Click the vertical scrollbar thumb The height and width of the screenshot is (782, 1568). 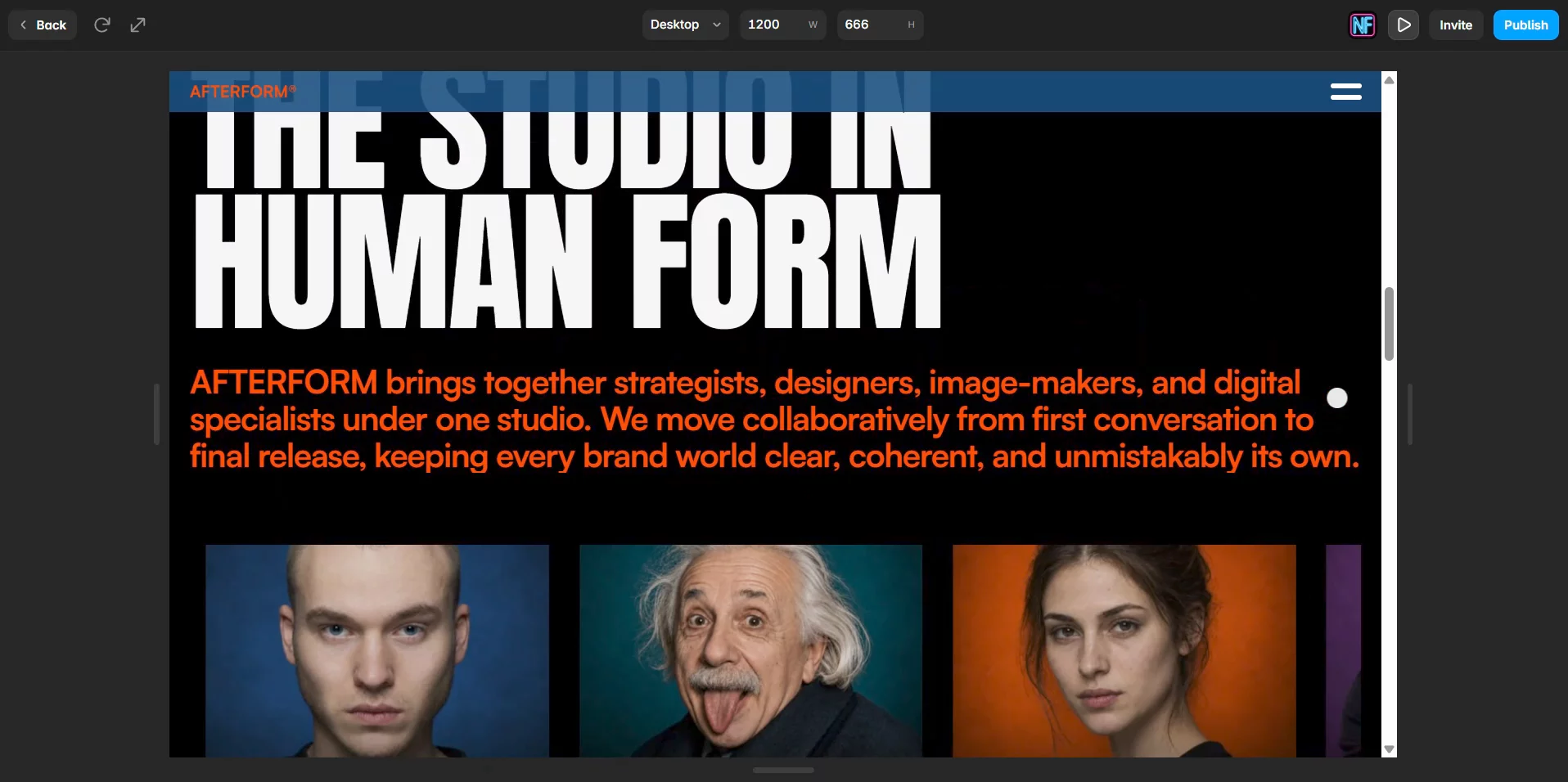pyautogui.click(x=1389, y=324)
